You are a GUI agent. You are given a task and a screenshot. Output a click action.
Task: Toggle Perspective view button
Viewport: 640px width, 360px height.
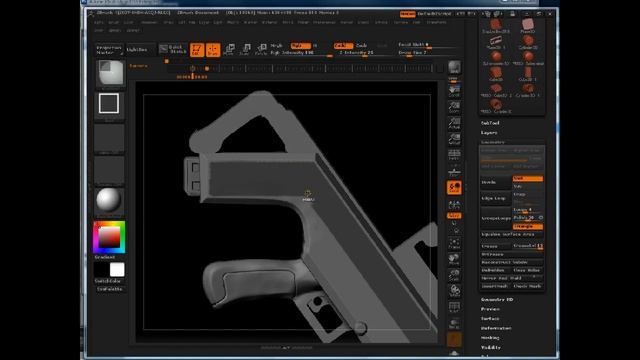[454, 155]
